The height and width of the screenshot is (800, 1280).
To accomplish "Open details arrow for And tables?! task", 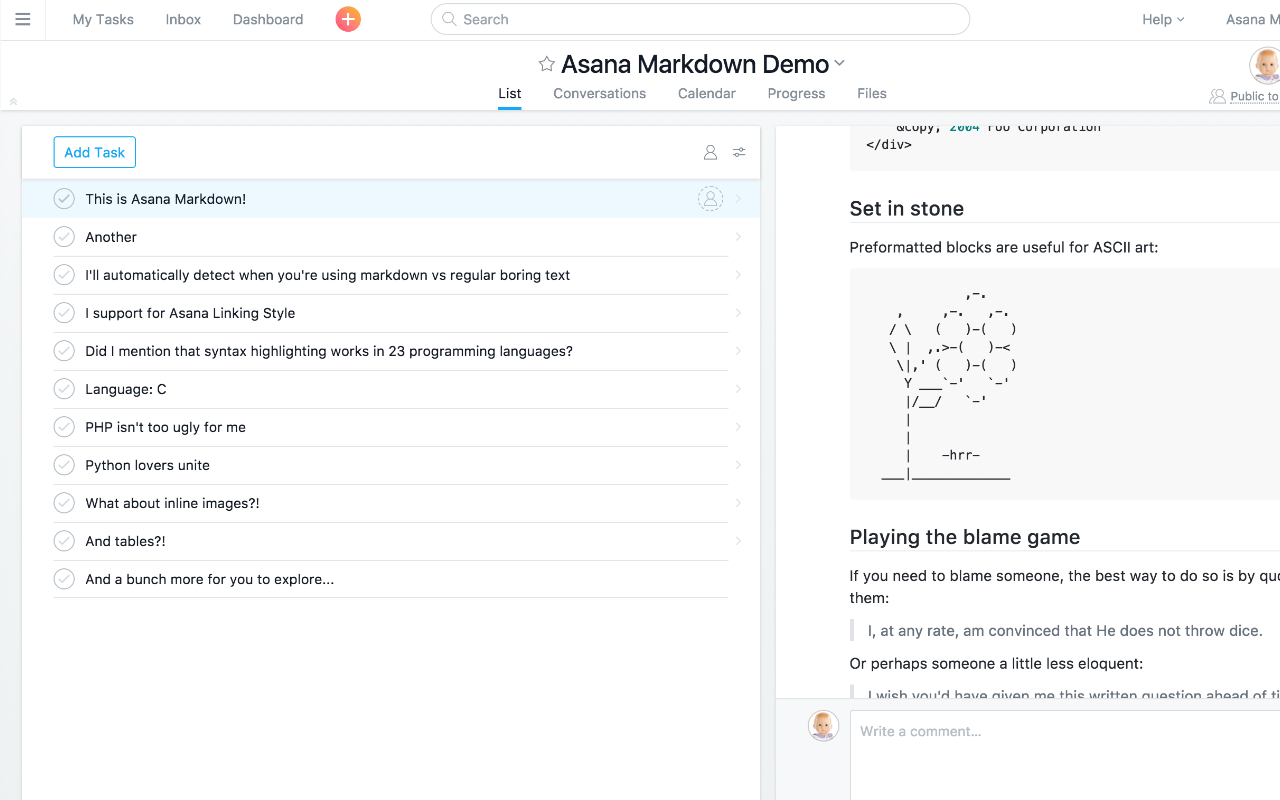I will pyautogui.click(x=739, y=541).
